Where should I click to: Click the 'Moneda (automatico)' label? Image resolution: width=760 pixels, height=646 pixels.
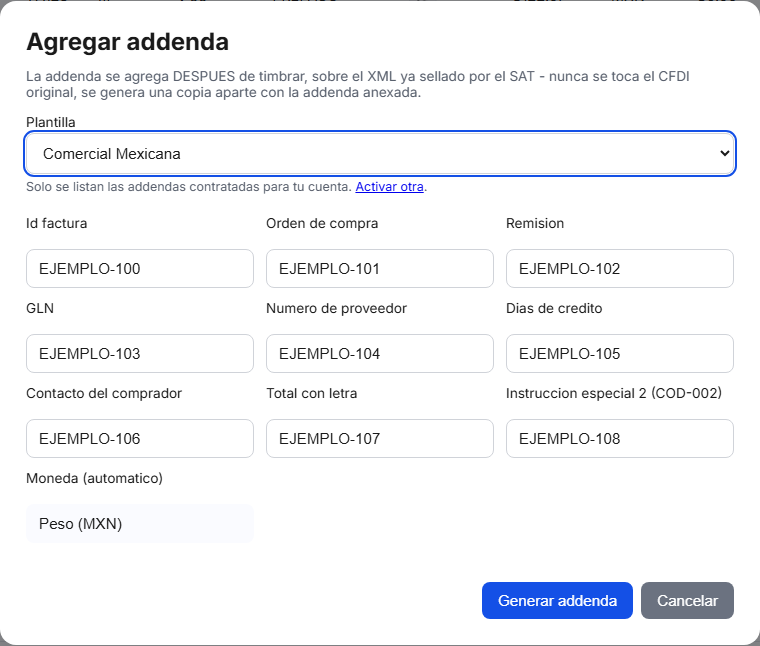(x=95, y=478)
